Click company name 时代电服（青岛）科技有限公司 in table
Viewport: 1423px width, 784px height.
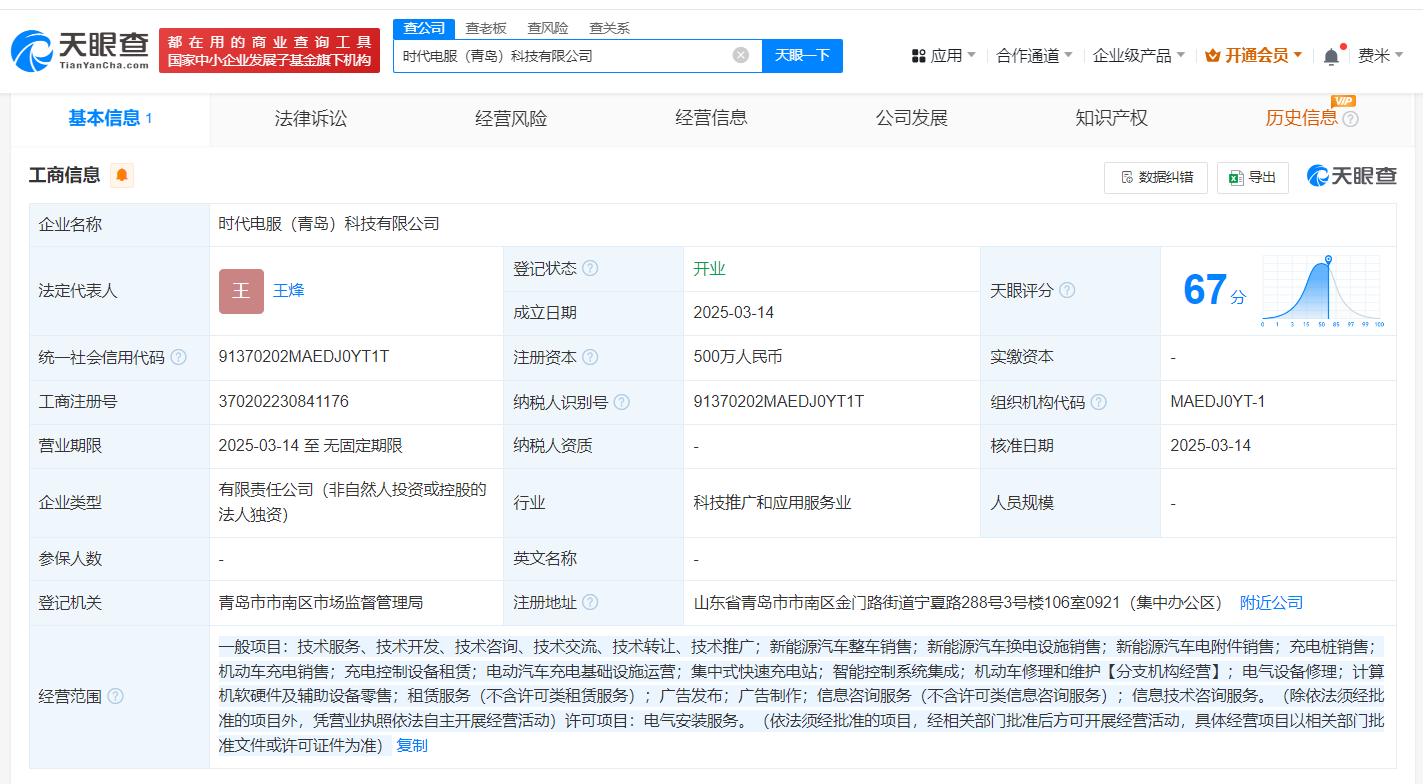329,224
